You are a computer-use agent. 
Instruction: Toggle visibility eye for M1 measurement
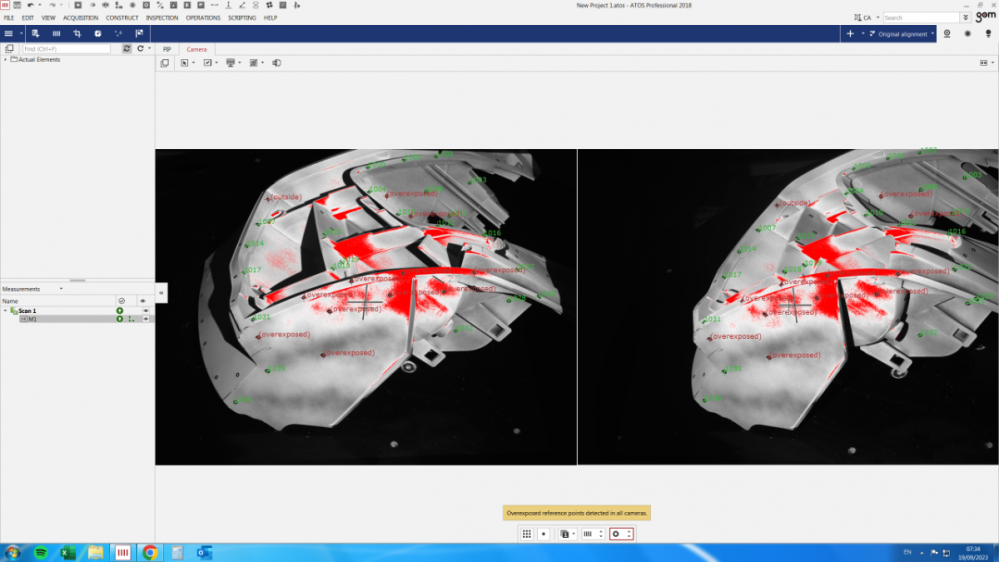pyautogui.click(x=145, y=319)
